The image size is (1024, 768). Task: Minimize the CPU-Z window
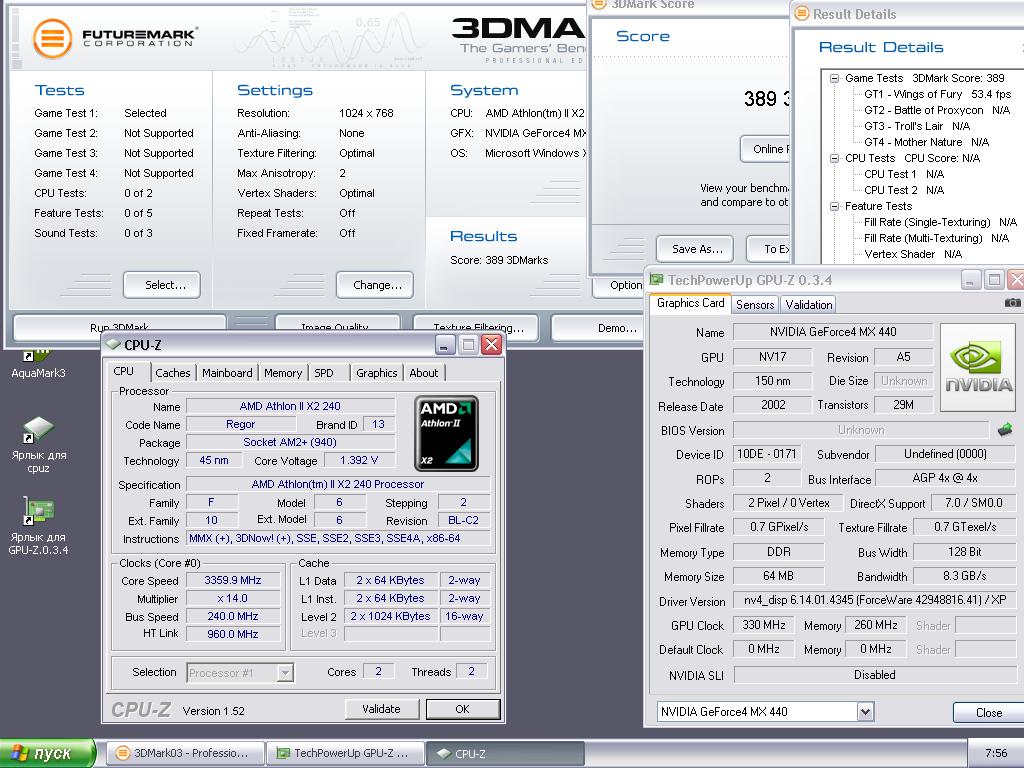[x=445, y=344]
